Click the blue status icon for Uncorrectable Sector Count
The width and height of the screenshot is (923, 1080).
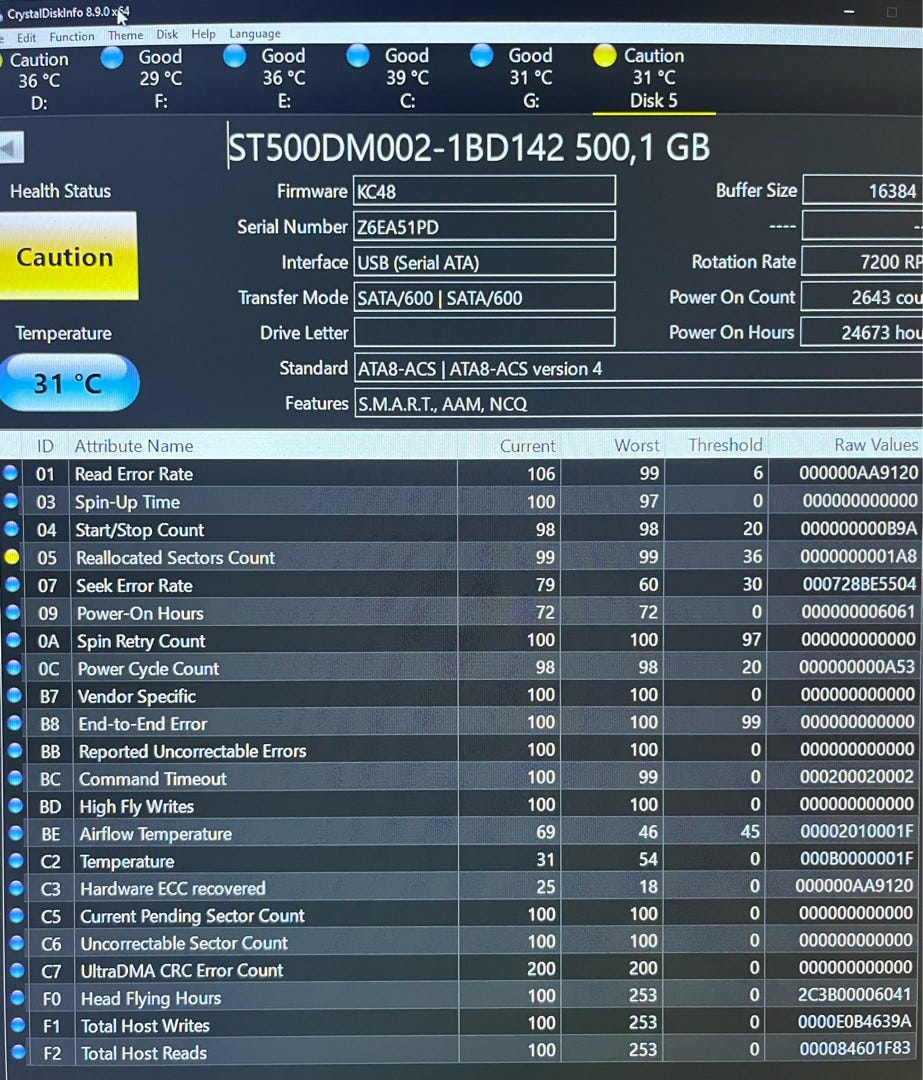click(x=17, y=942)
